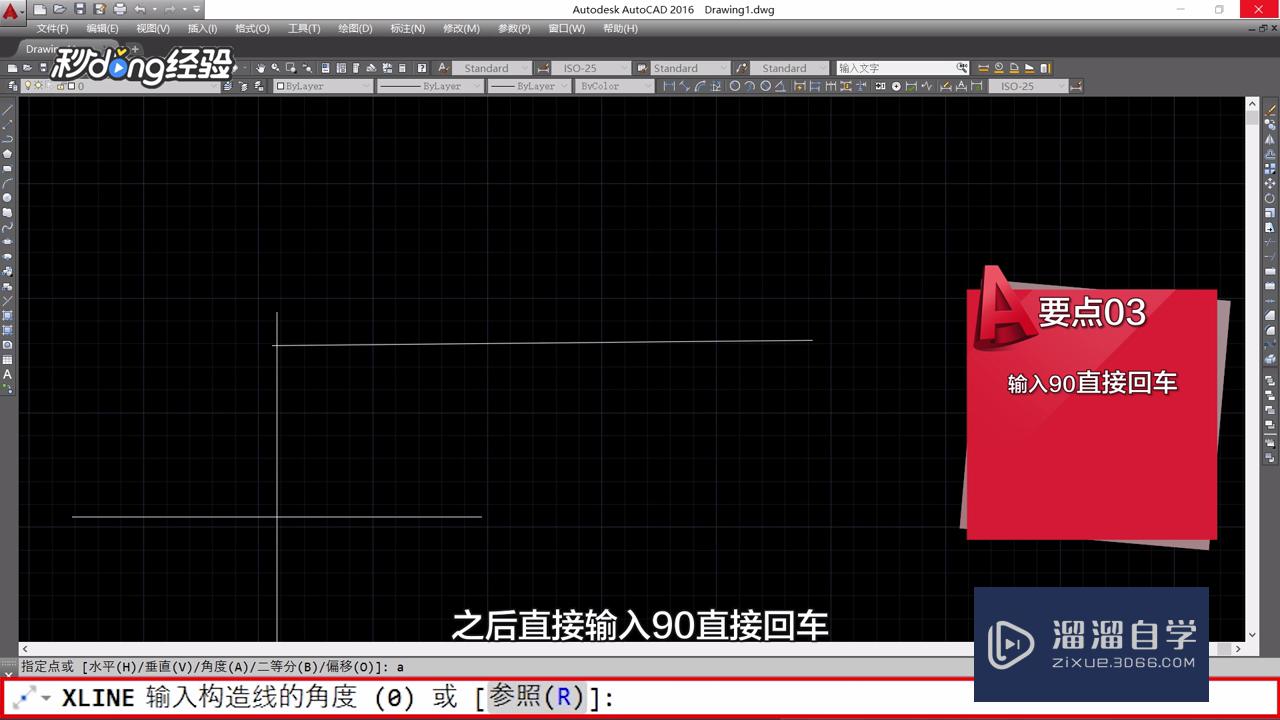This screenshot has width=1280, height=720.
Task: Open the 参数(P) menu
Action: pyautogui.click(x=514, y=28)
